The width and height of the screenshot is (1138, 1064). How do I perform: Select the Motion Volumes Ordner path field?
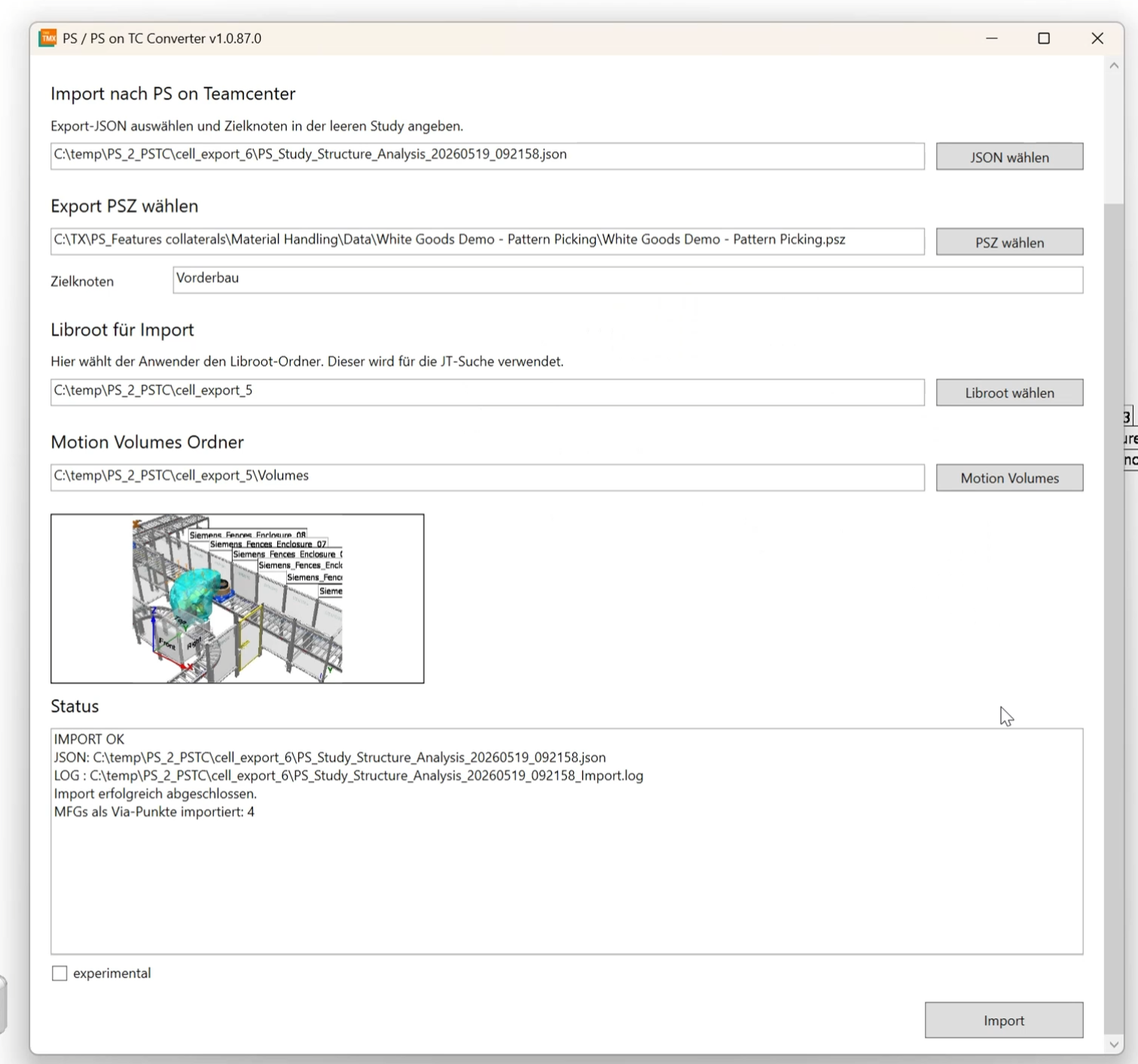[x=487, y=477]
